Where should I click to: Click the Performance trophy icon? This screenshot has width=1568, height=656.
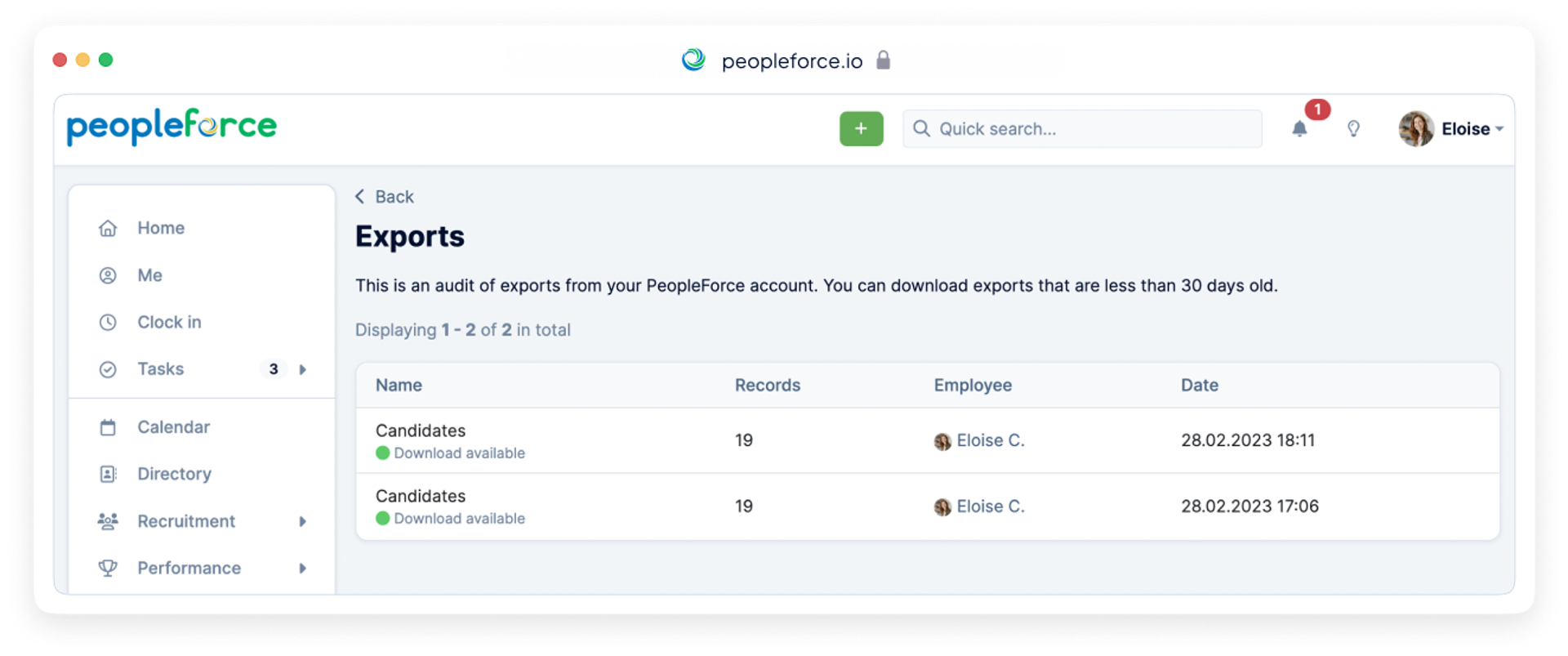click(108, 568)
